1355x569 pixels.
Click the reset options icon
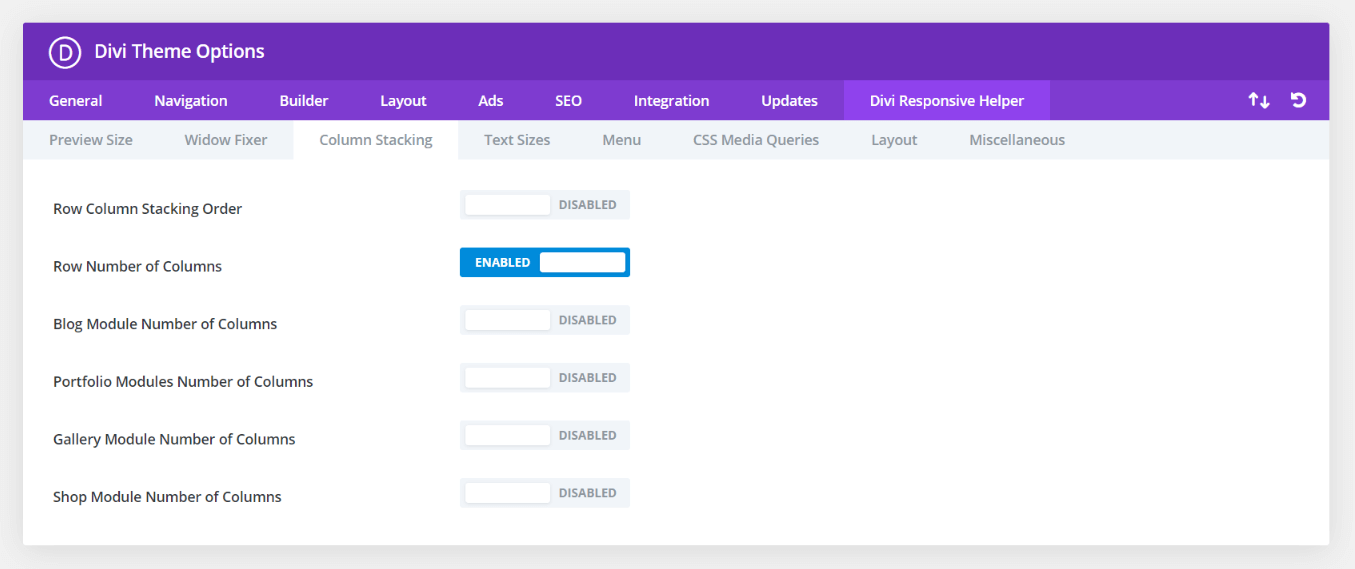(1298, 100)
